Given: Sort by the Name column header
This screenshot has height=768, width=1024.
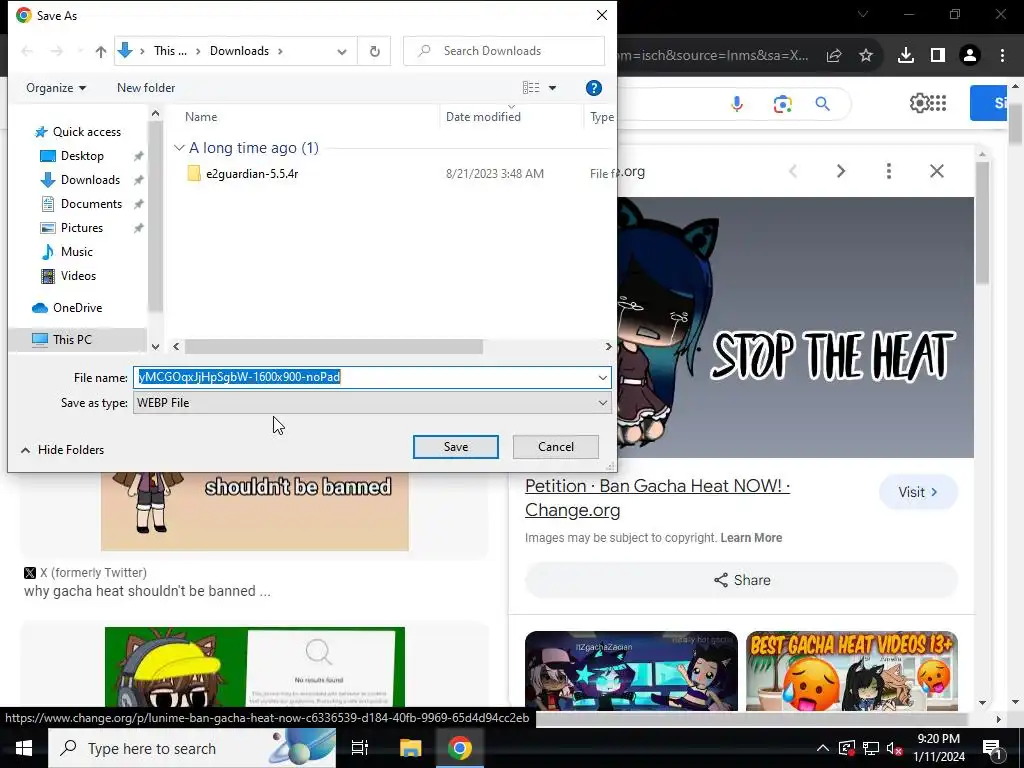Looking at the screenshot, I should pyautogui.click(x=201, y=117).
